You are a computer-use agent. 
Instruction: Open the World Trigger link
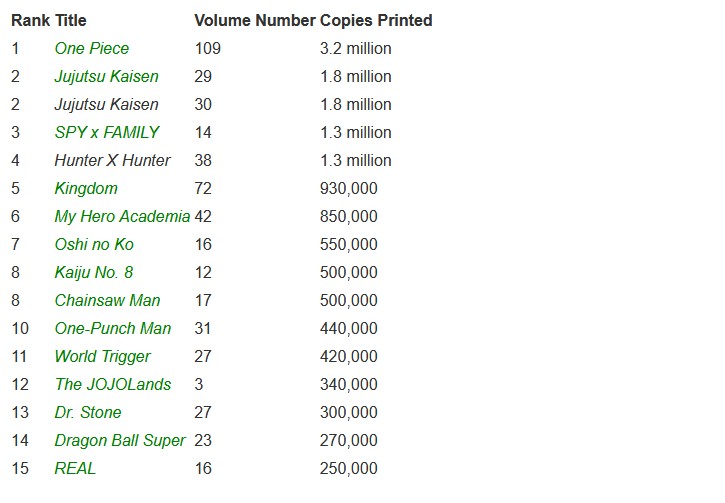(x=102, y=356)
